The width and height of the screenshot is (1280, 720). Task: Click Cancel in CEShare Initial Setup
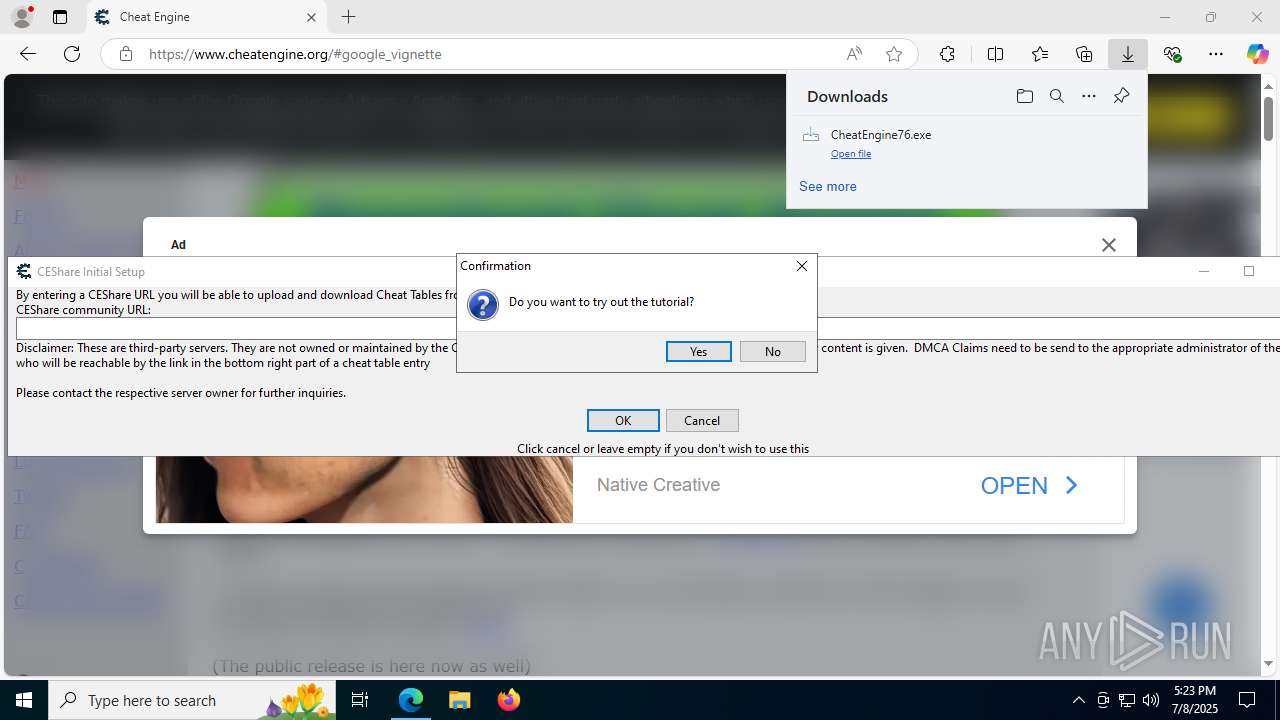[702, 420]
